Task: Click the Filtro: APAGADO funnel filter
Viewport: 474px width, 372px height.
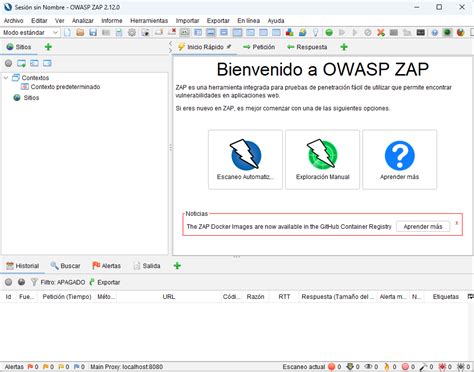Action: click(58, 282)
